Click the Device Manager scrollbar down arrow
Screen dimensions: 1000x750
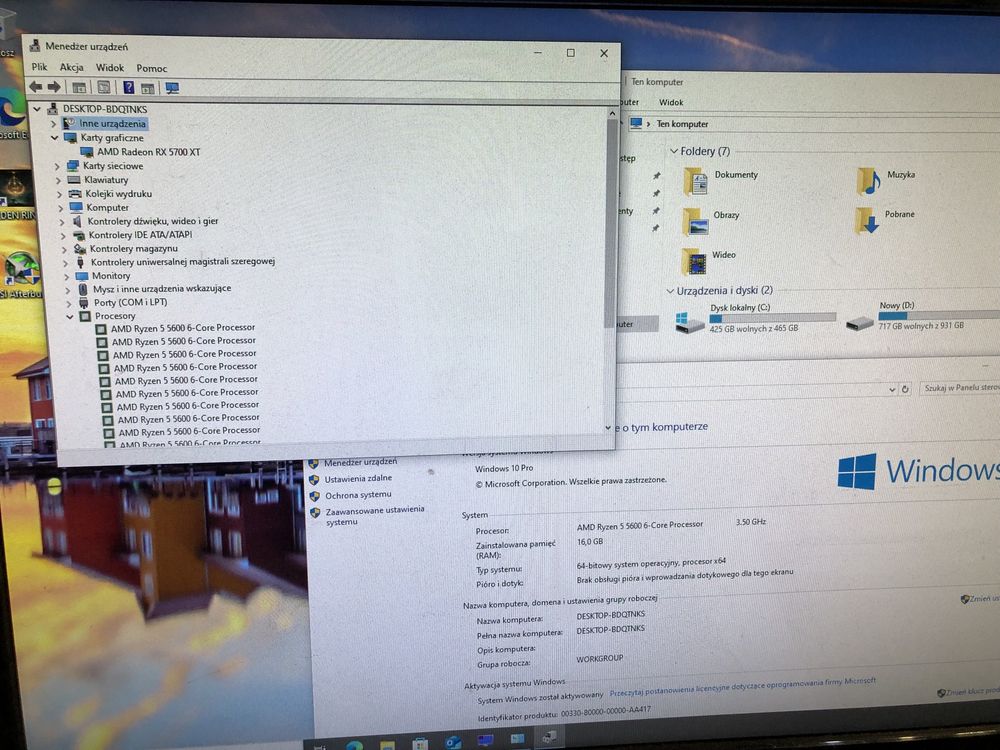[x=608, y=428]
